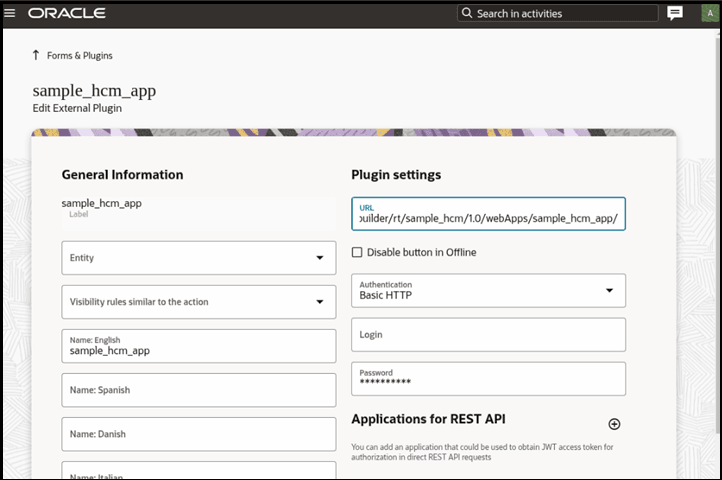Click the URL input field
The height and width of the screenshot is (480, 722).
(x=489, y=214)
